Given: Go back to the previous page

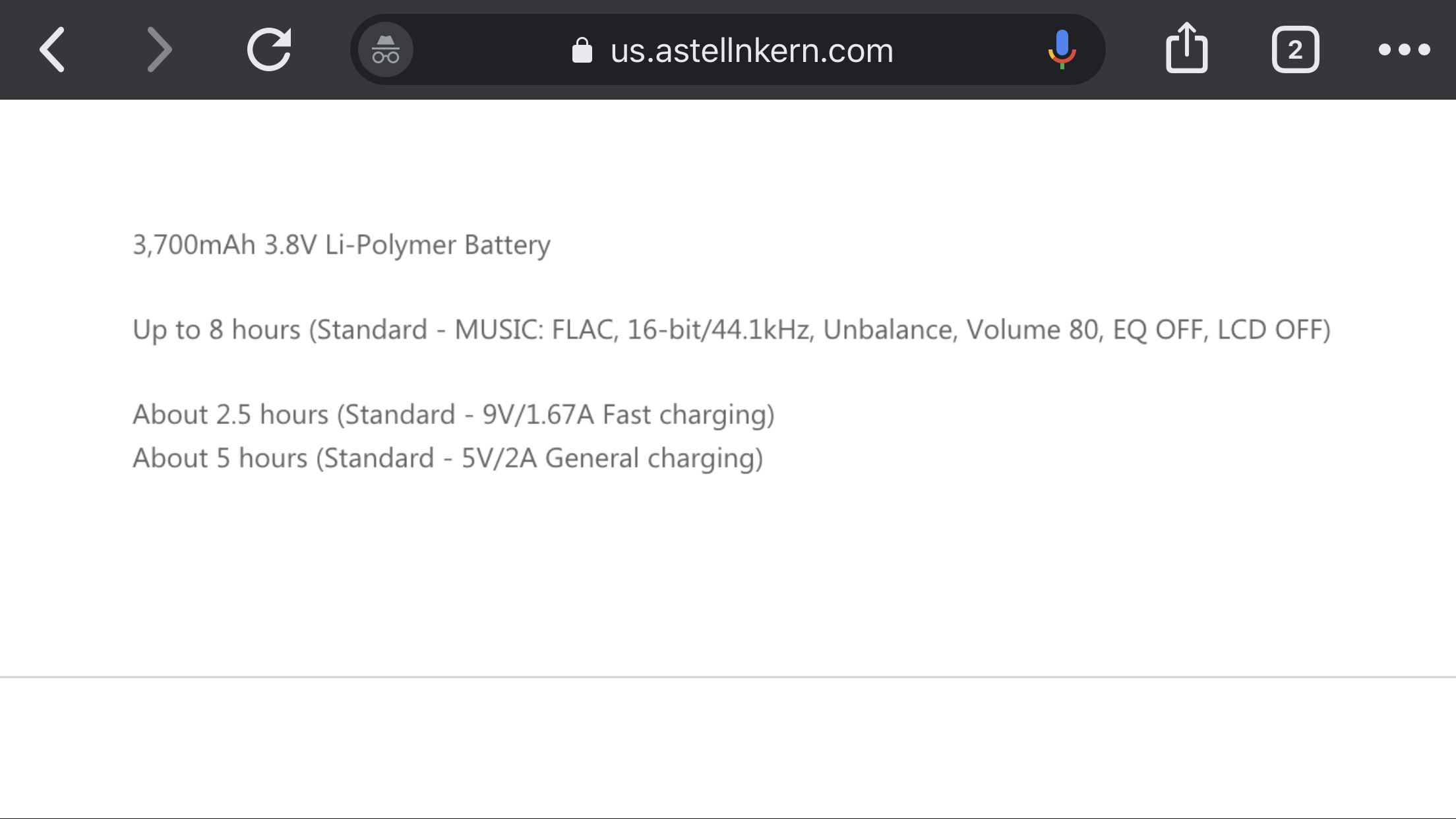Looking at the screenshot, I should pos(53,49).
